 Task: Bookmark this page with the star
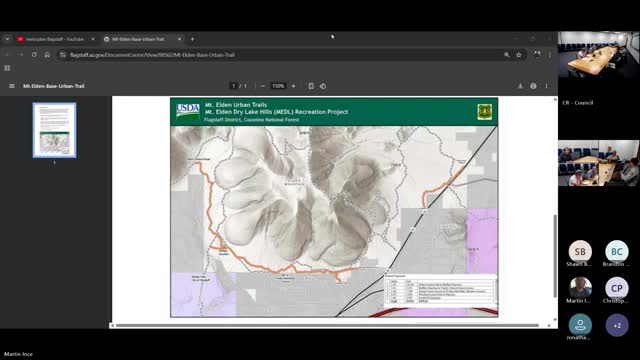click(x=519, y=55)
